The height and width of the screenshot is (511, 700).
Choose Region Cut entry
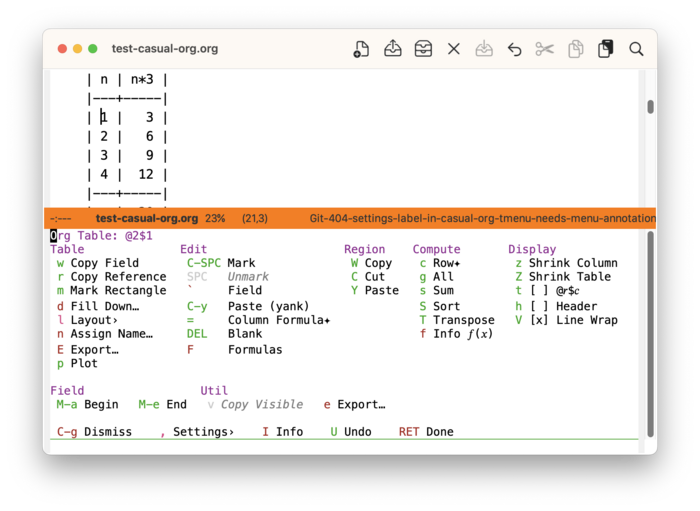pyautogui.click(x=368, y=277)
